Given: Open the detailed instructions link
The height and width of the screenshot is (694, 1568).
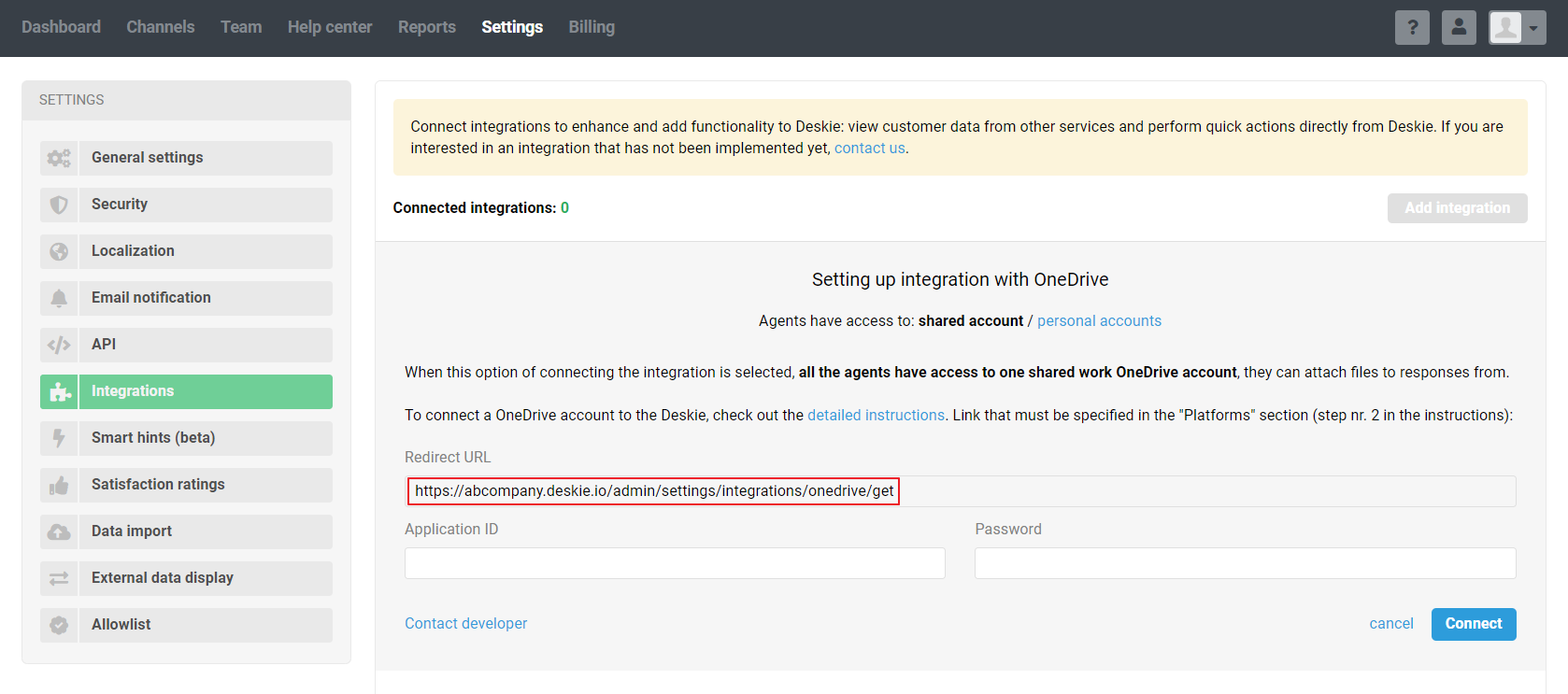Looking at the screenshot, I should pos(876,416).
